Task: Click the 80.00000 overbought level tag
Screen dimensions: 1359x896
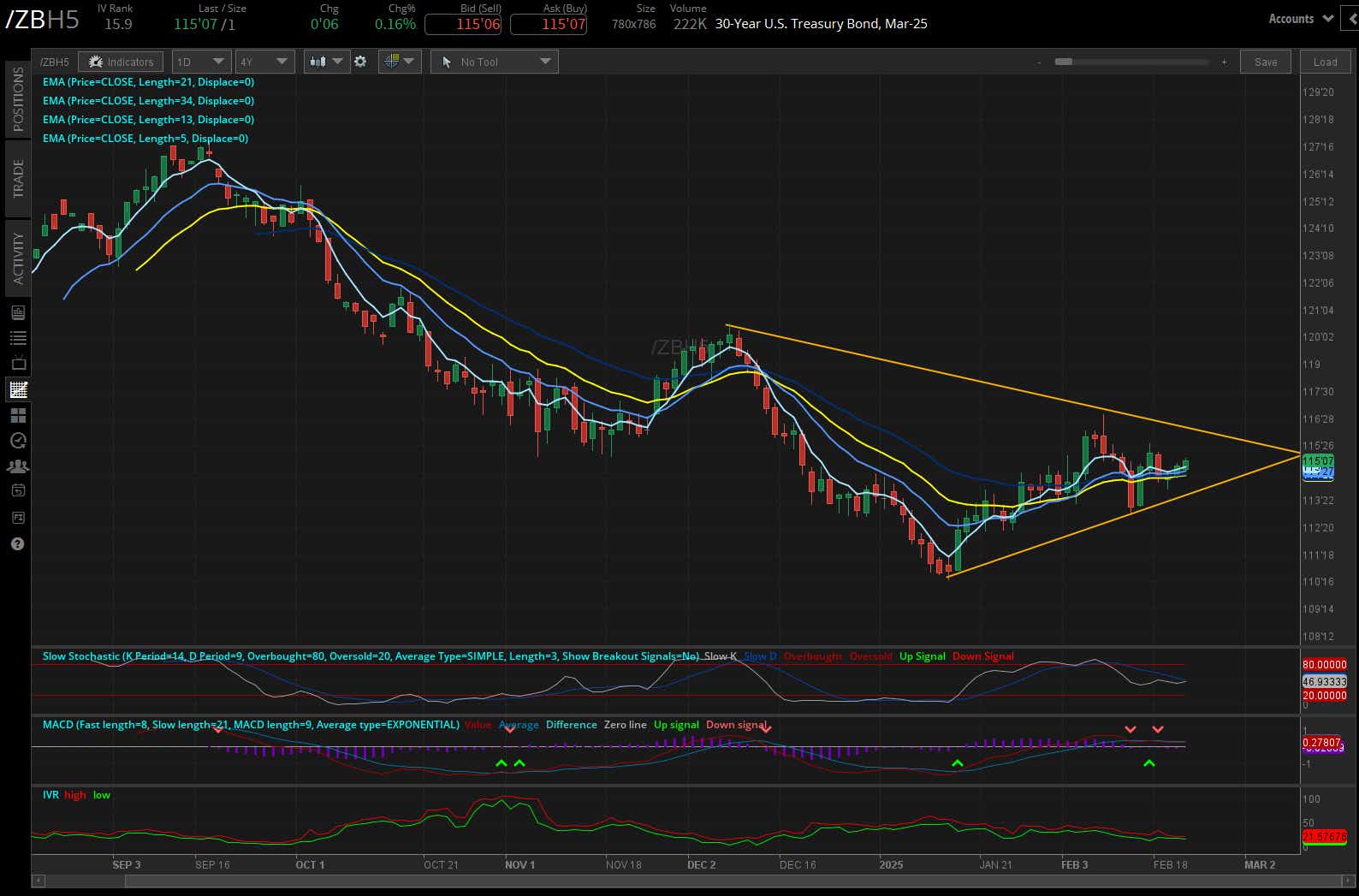Action: click(x=1325, y=664)
